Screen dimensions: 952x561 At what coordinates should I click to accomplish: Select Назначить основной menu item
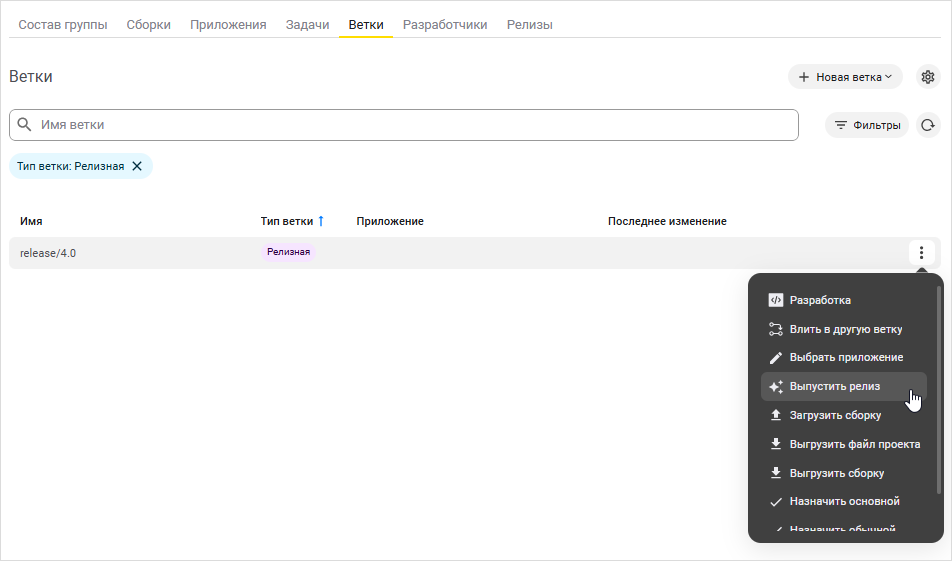(844, 502)
